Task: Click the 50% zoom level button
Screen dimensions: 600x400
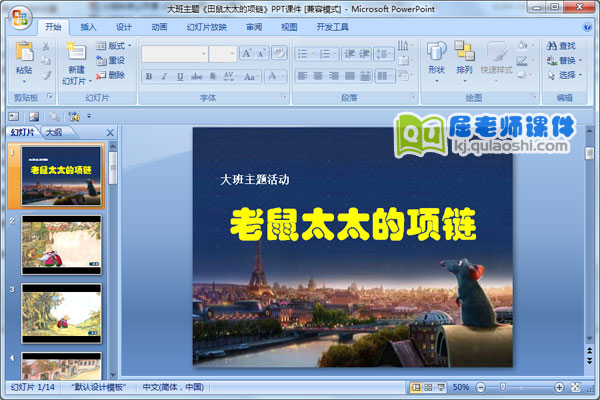Action: [461, 387]
